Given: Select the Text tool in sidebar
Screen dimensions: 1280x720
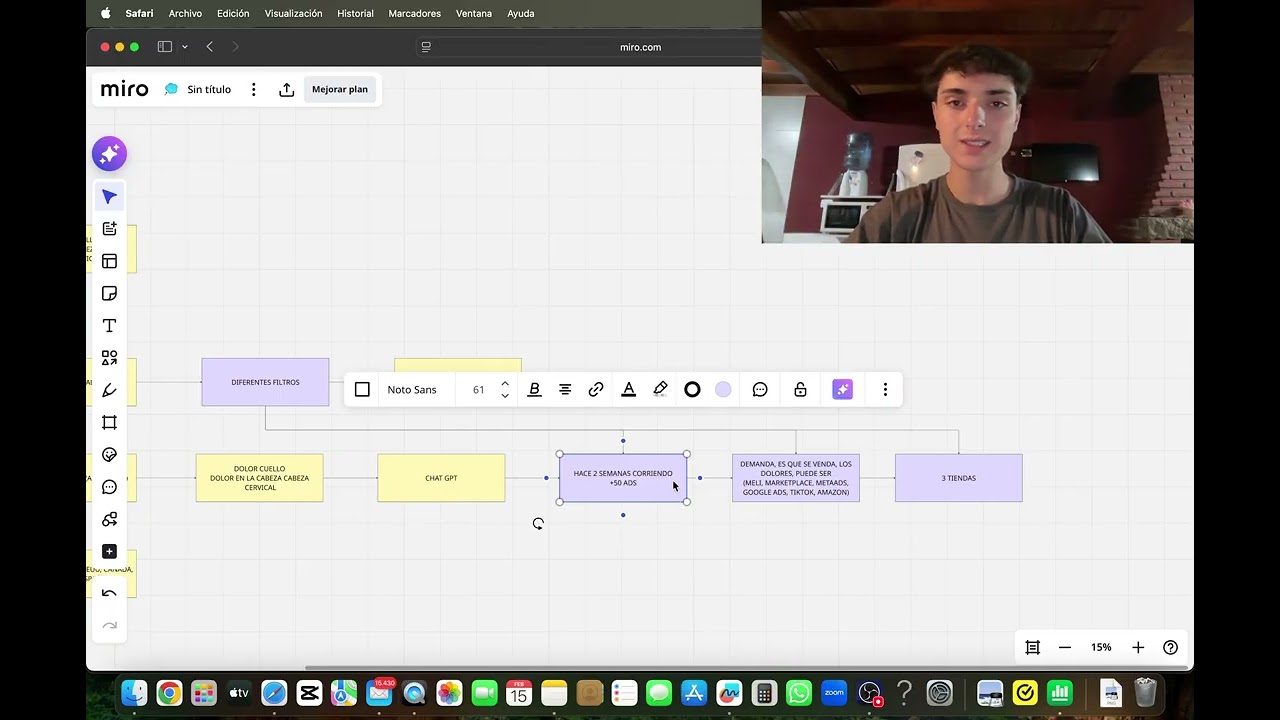Looking at the screenshot, I should 109,326.
